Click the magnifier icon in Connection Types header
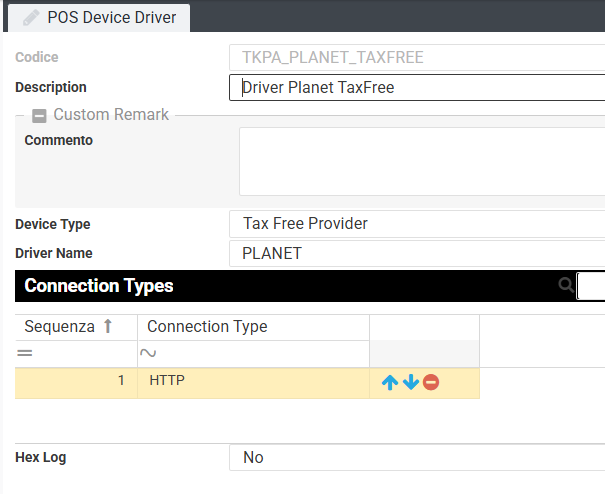Viewport: 605px width, 494px height. coord(566,286)
